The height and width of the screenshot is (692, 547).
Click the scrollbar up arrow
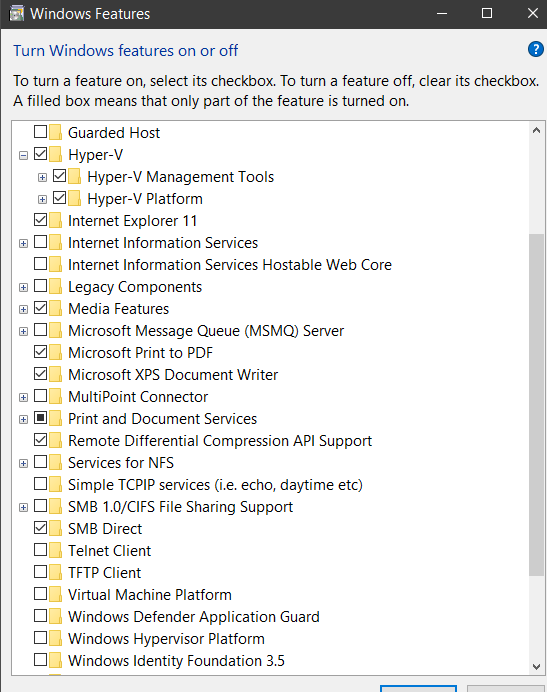[x=536, y=130]
